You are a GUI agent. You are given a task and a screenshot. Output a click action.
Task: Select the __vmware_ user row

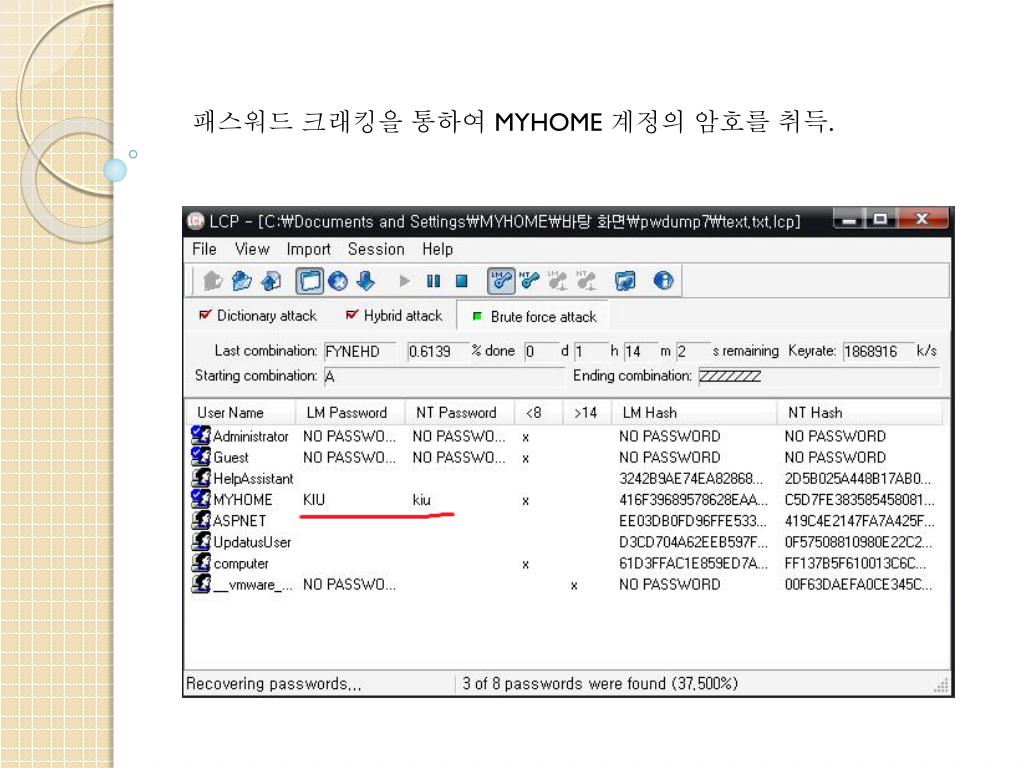pos(566,584)
